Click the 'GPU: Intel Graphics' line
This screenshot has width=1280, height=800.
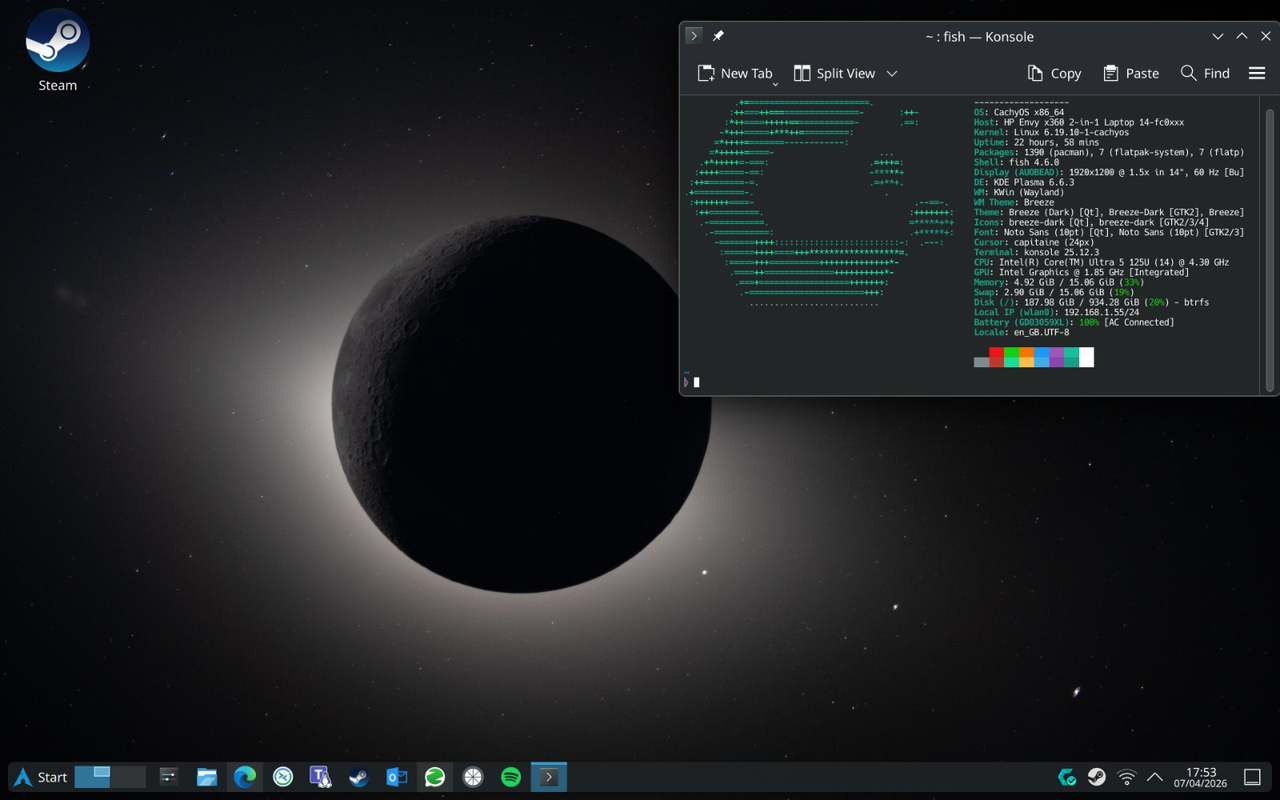[x=1081, y=272]
